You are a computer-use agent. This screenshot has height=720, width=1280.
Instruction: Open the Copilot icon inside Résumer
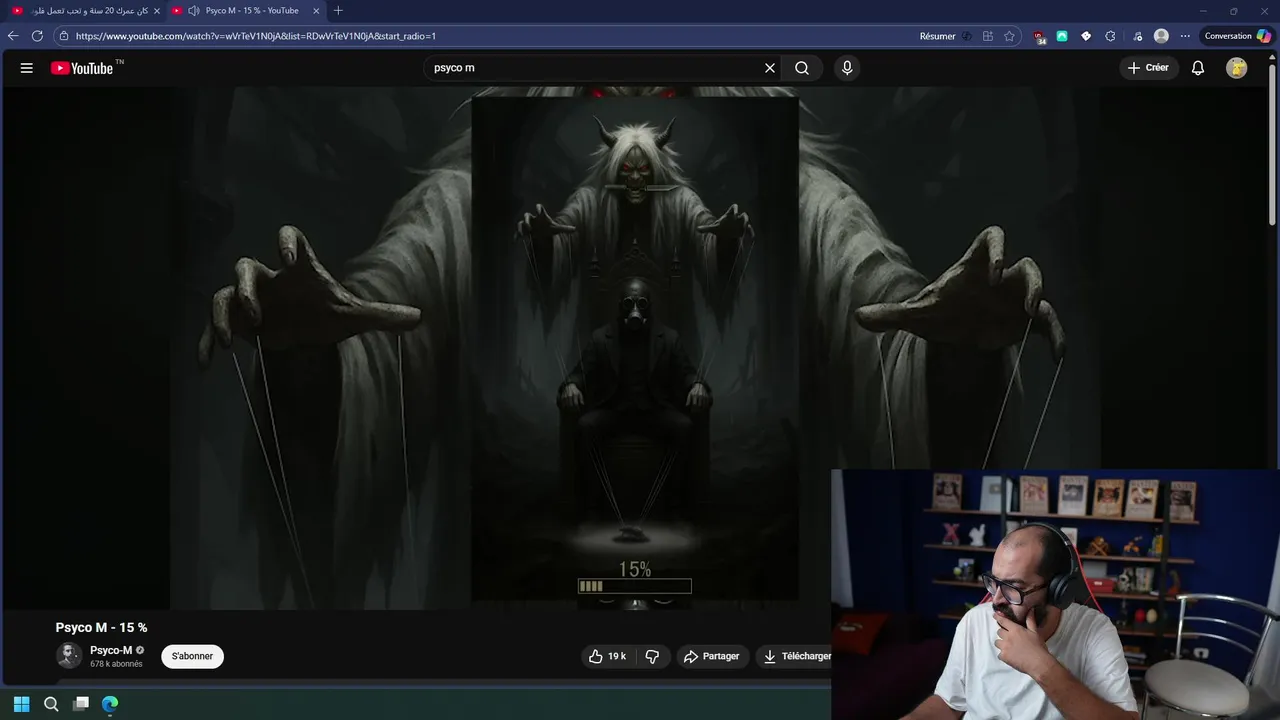coord(966,36)
